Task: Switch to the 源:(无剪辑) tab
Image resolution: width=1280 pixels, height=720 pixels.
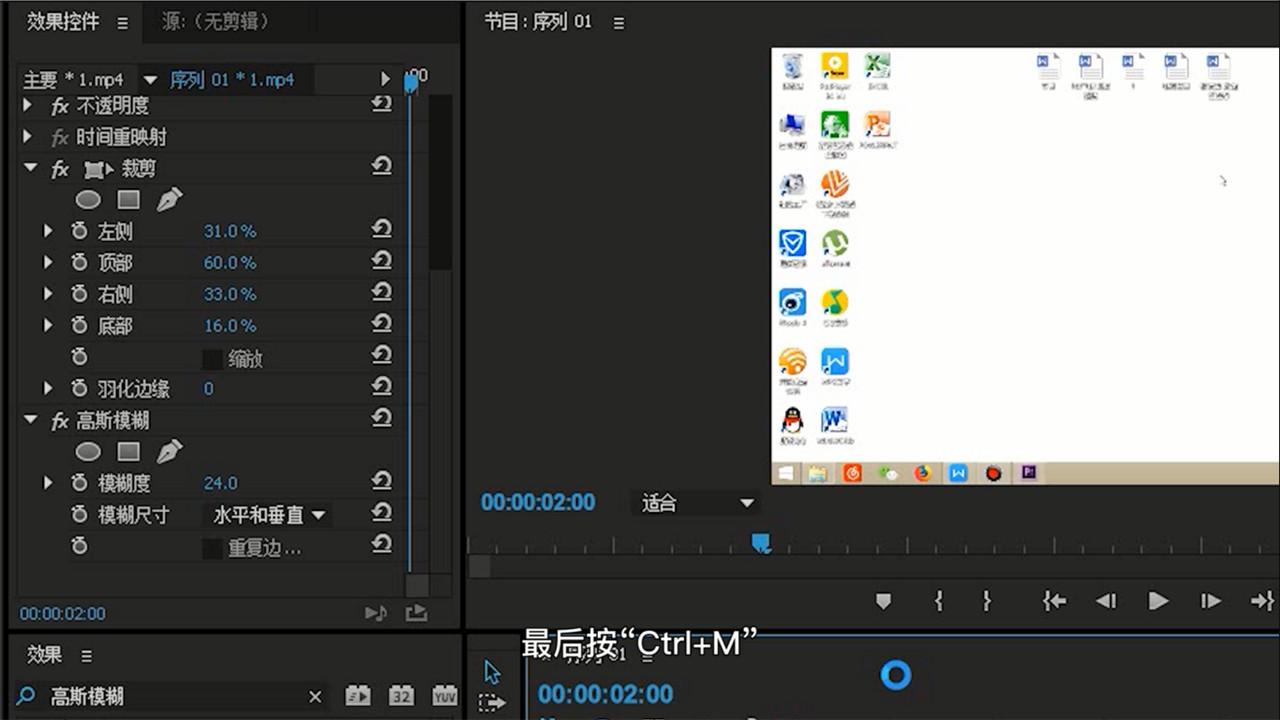Action: coord(216,21)
